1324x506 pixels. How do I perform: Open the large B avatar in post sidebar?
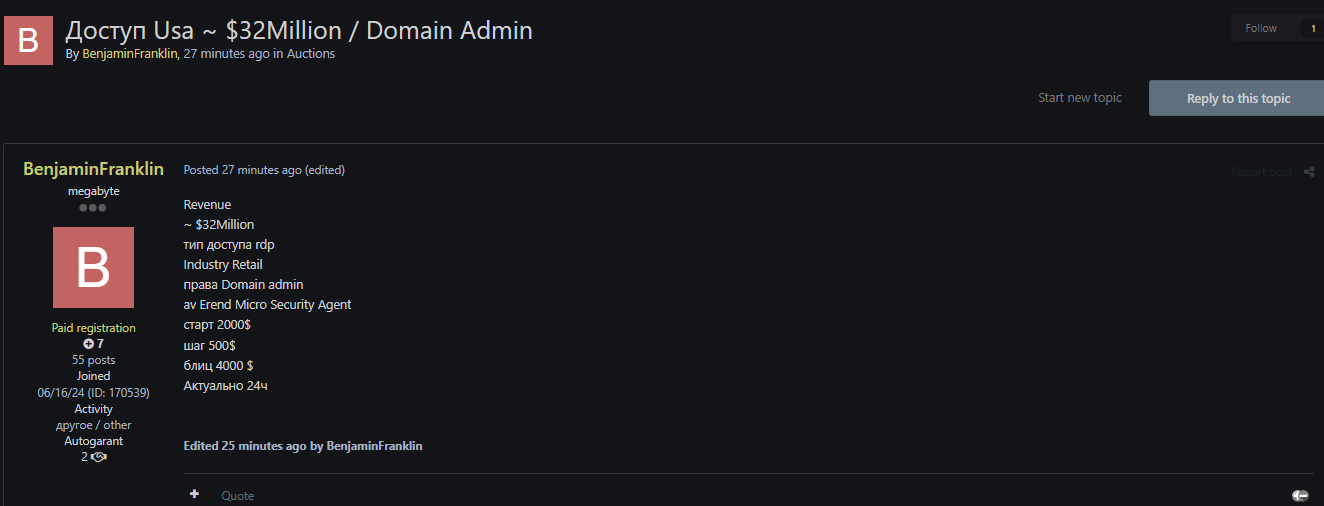pos(93,268)
